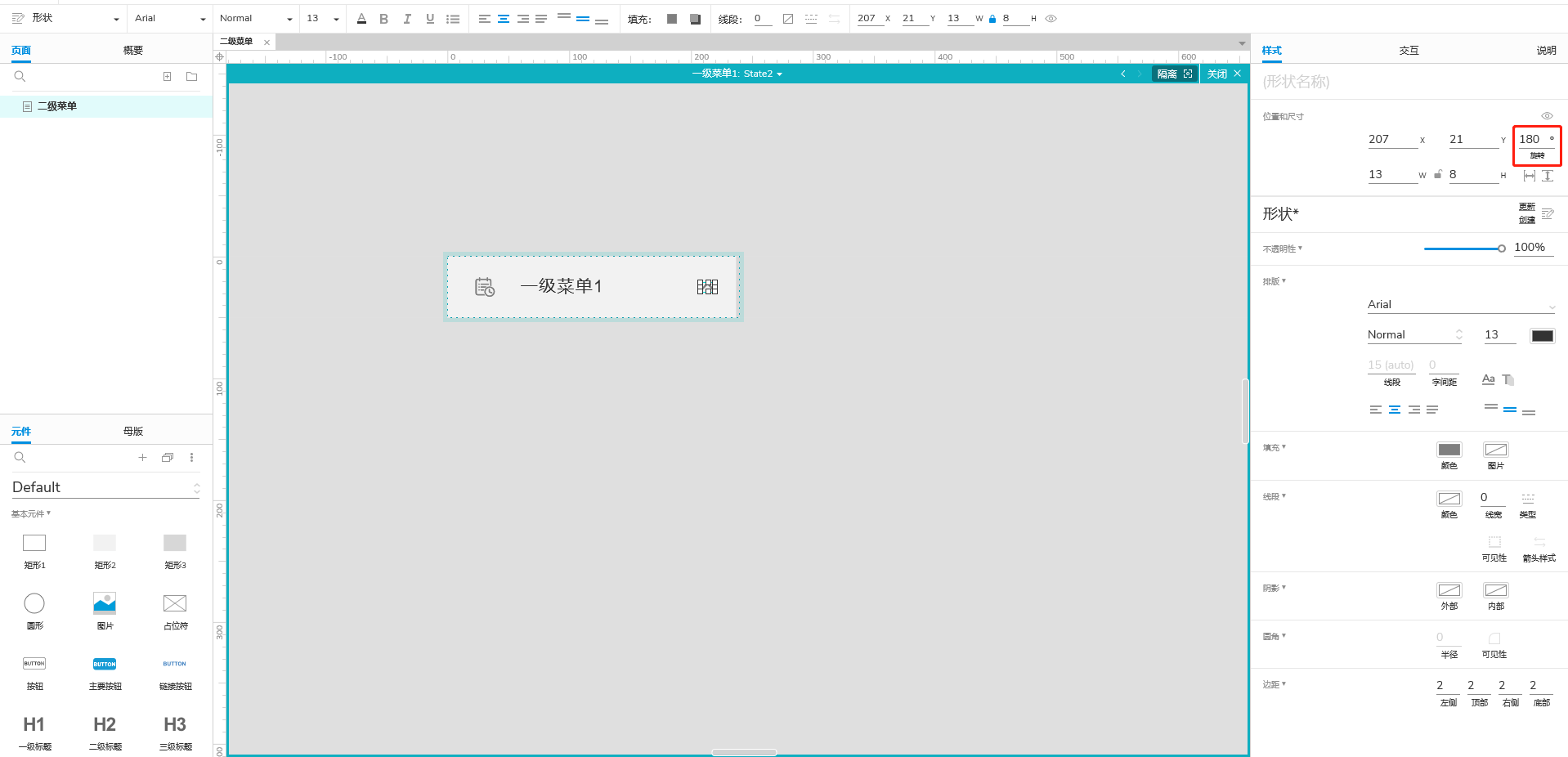Screen dimensions: 1568x757
Task: Select the 二级菜单 page in tree
Action: tap(106, 106)
